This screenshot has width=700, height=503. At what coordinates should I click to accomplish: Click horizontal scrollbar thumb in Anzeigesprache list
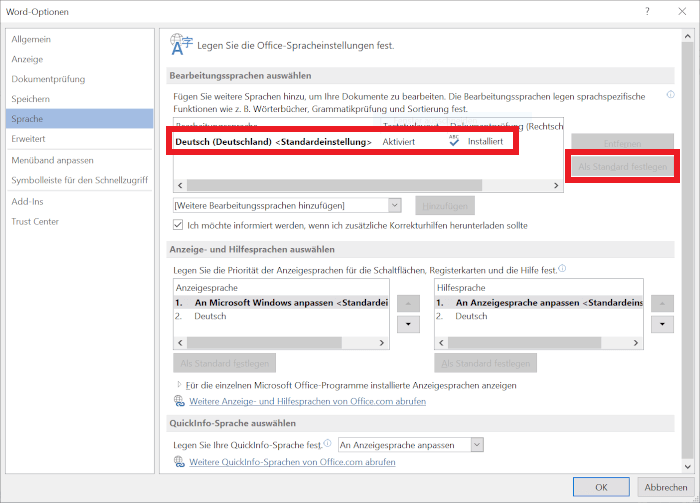point(264,343)
